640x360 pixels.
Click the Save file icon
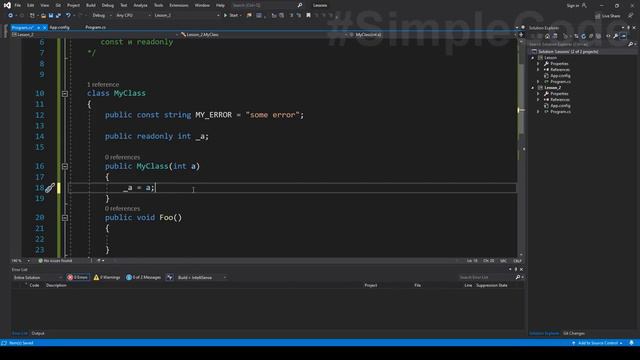51,16
